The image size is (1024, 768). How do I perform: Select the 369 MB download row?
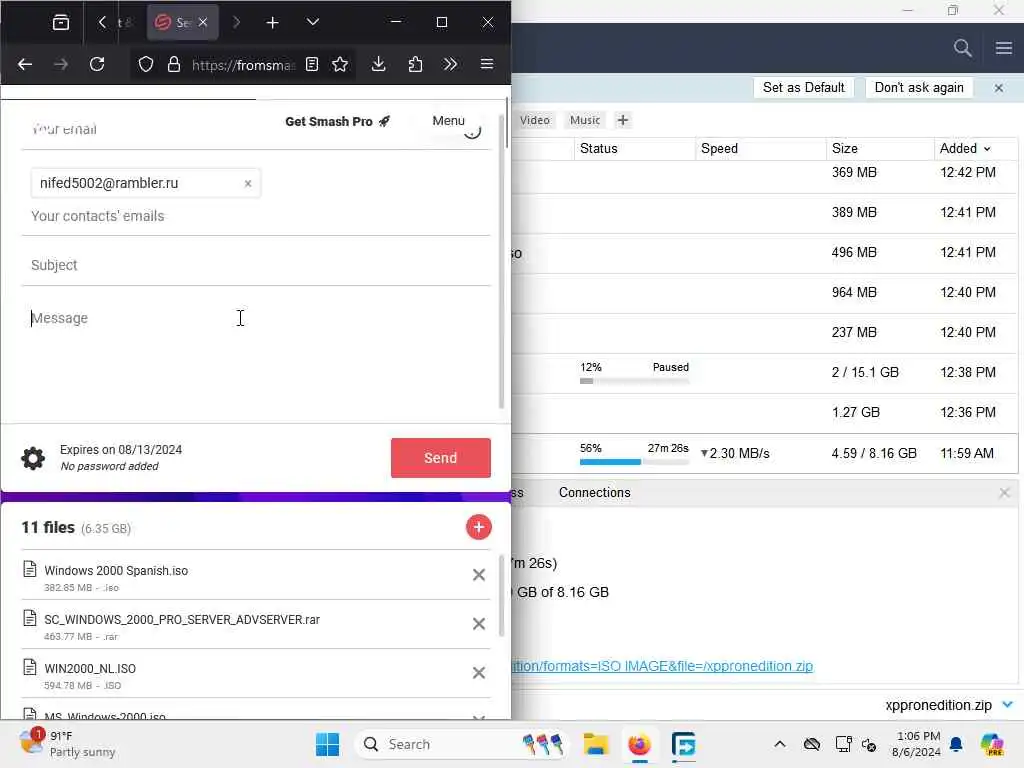(764, 173)
